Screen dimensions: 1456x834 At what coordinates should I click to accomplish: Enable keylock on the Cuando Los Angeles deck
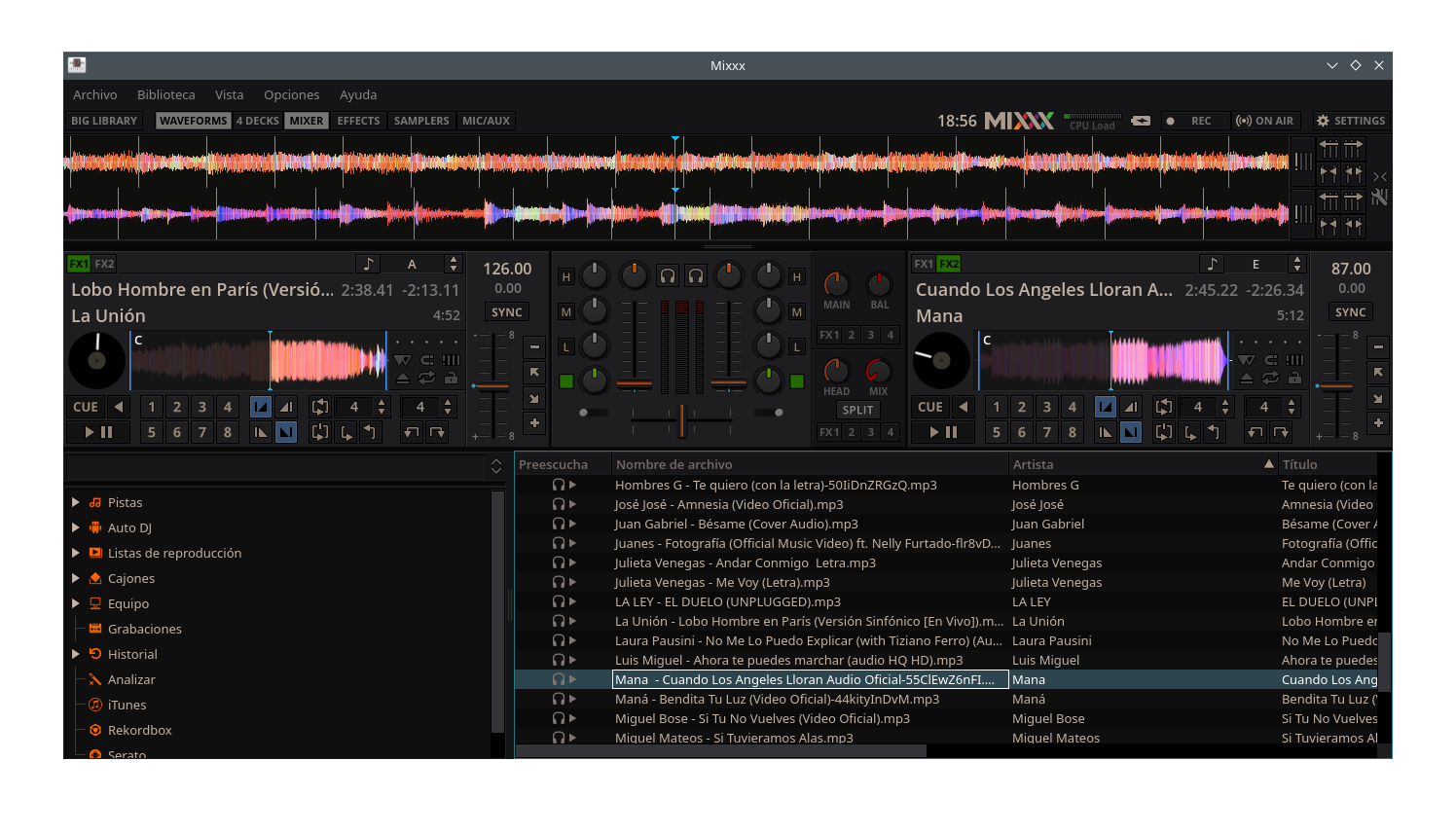[1294, 378]
